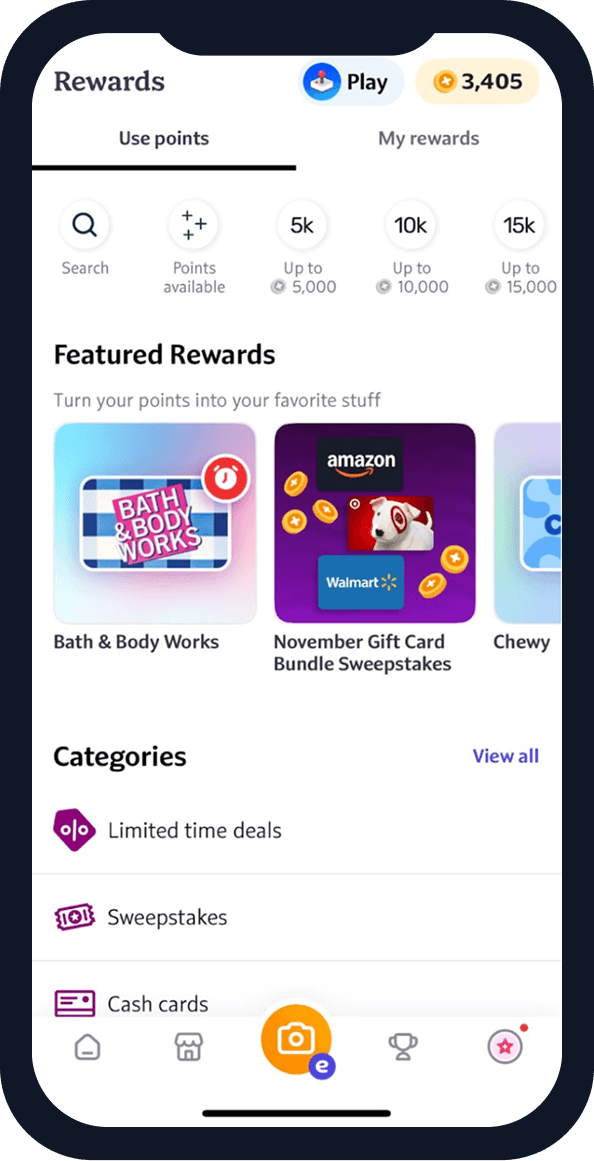Choose the 15k points filter
The width and height of the screenshot is (594, 1161).
519,224
